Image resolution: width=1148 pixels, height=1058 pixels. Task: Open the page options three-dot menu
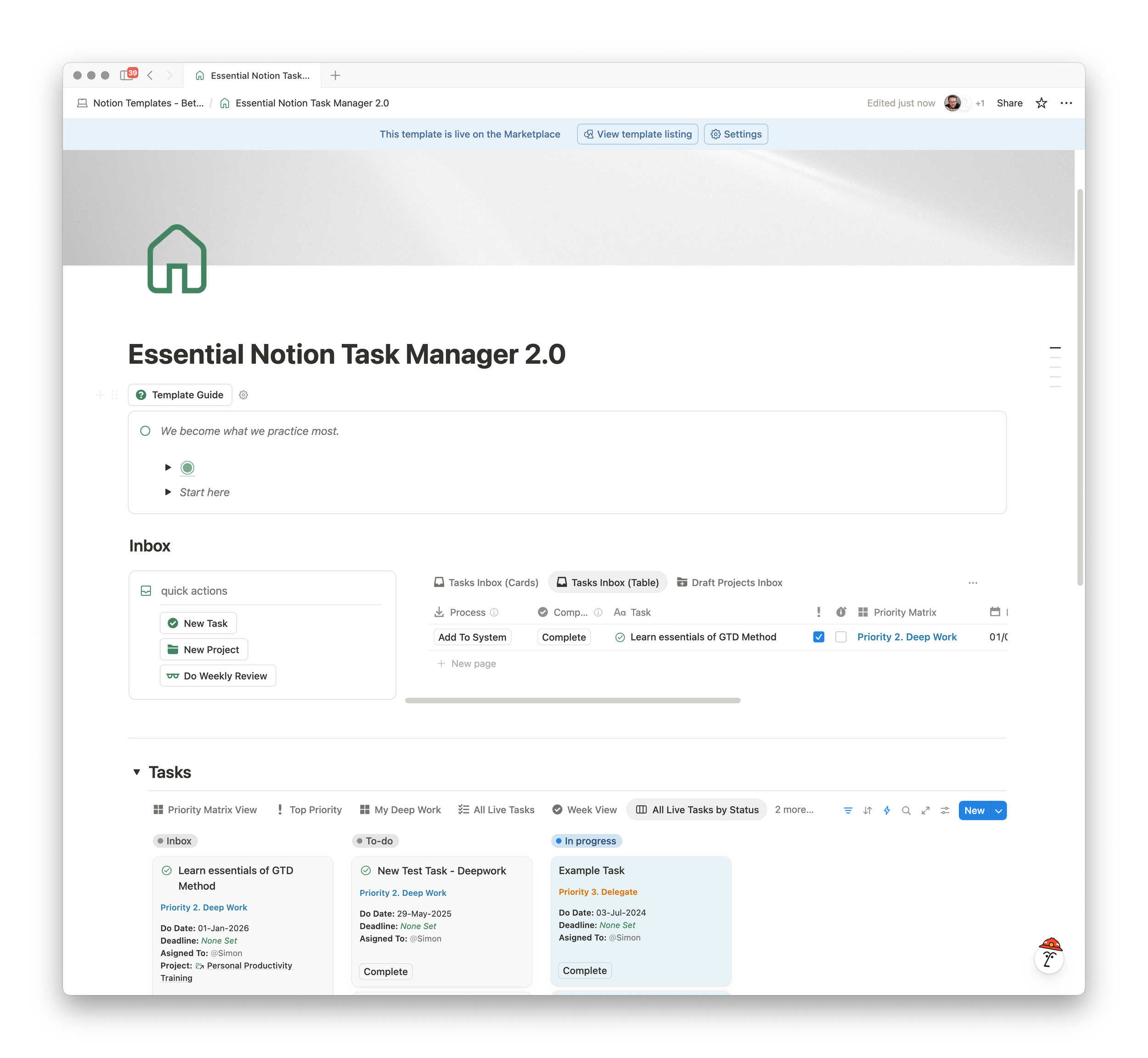(x=1066, y=103)
